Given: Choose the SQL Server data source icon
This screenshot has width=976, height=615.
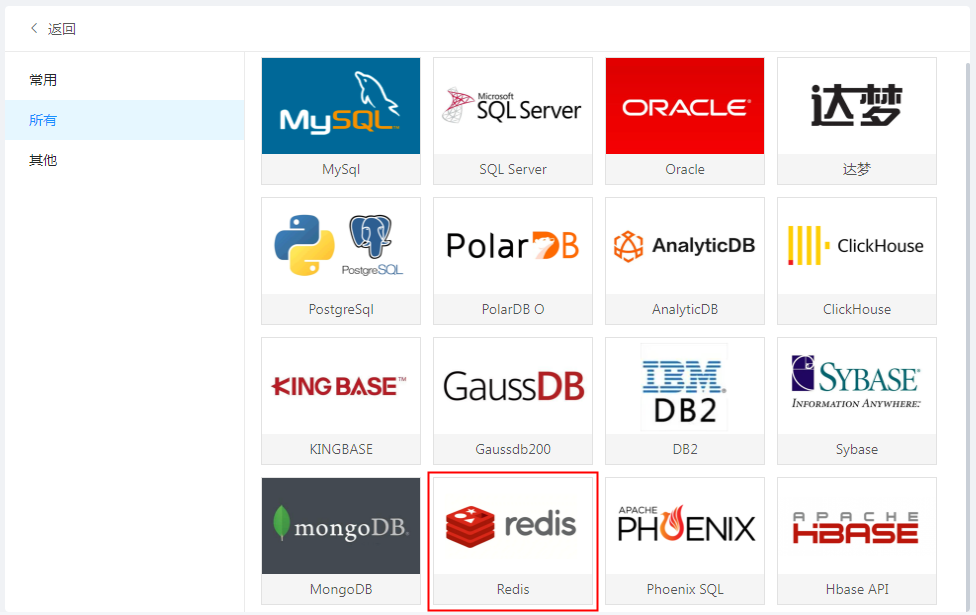Looking at the screenshot, I should [x=513, y=106].
